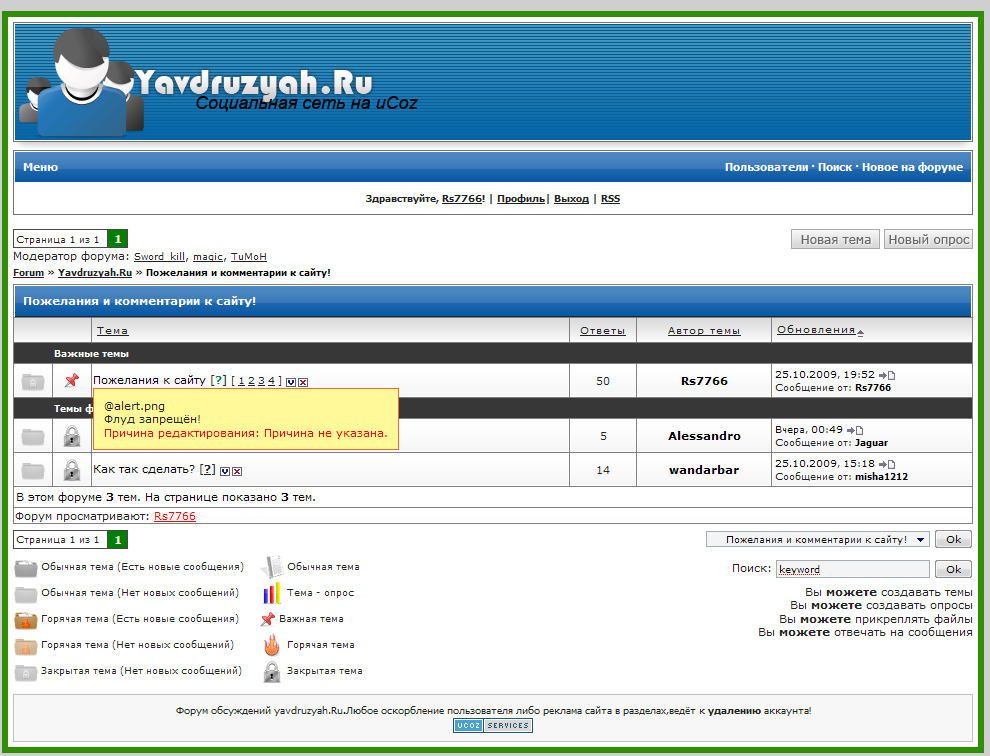990x756 pixels.
Task: Go to Yavdruzyah.Ru in the breadcrumb
Action: pos(95,273)
